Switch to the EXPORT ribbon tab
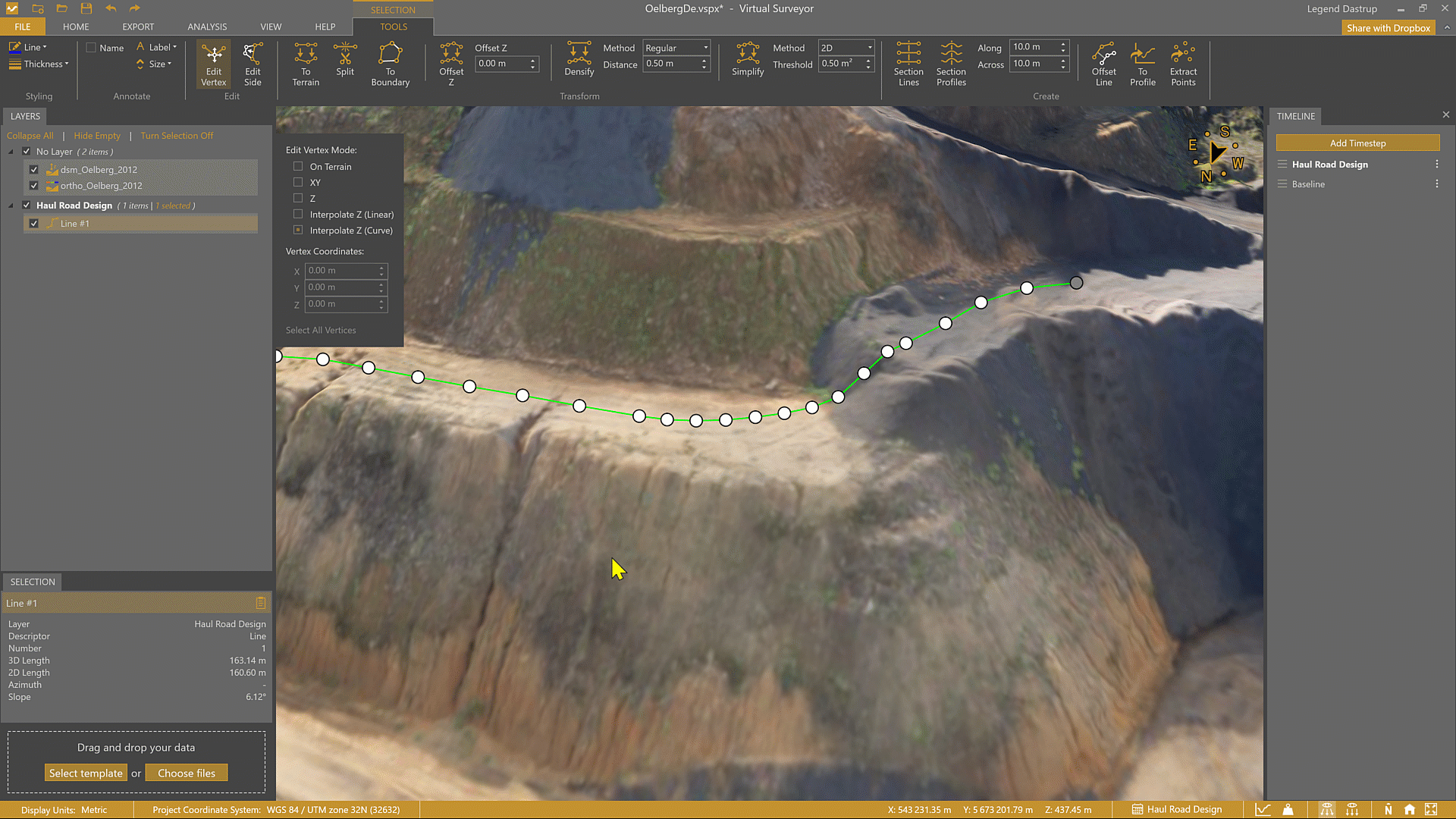1456x819 pixels. pos(138,27)
